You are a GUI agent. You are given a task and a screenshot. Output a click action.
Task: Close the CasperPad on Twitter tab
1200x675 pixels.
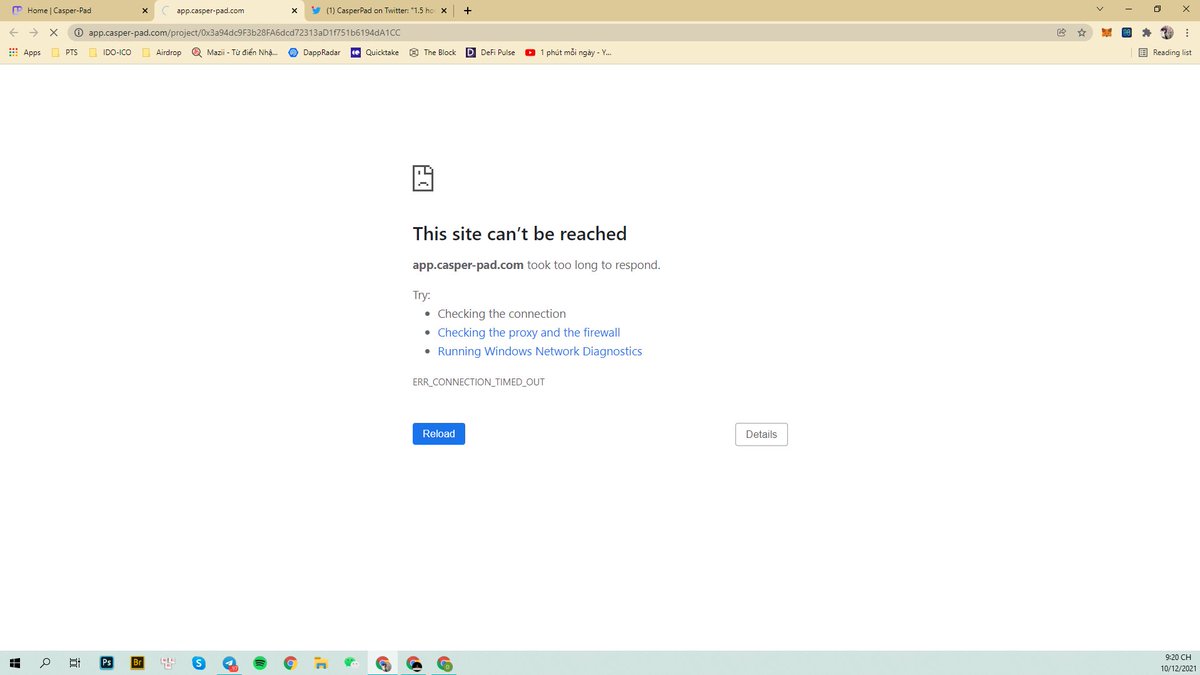click(x=443, y=10)
